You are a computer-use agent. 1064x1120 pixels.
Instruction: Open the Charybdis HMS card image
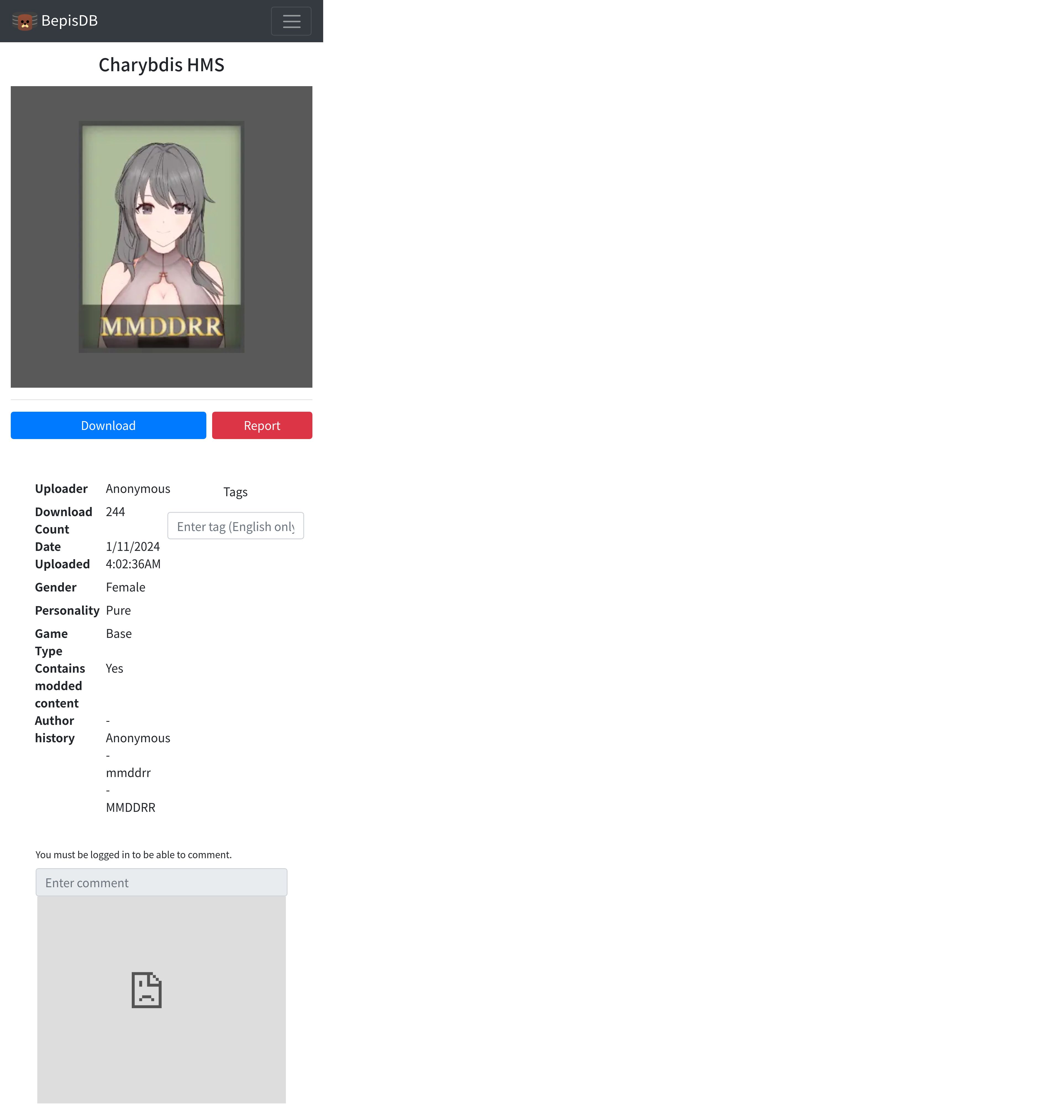click(x=162, y=236)
